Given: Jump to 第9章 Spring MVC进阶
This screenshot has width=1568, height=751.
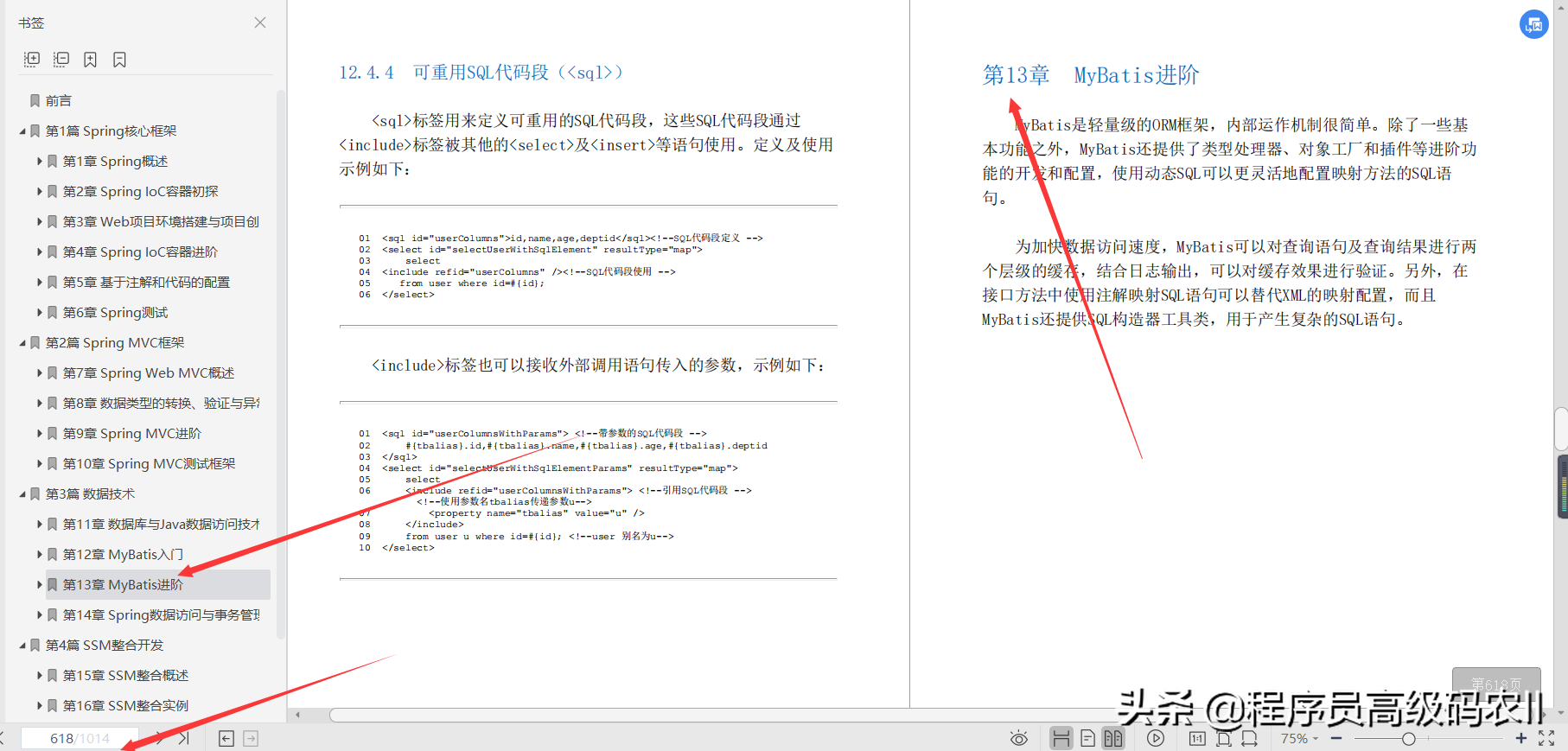Looking at the screenshot, I should tap(131, 434).
